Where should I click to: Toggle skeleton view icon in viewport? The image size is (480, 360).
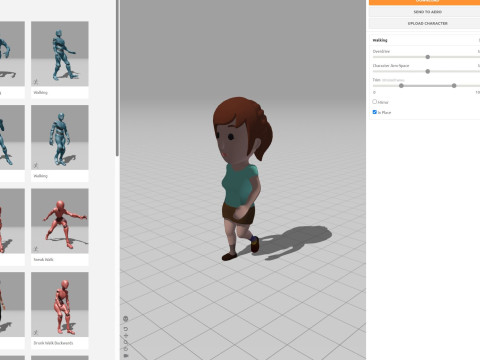(126, 319)
